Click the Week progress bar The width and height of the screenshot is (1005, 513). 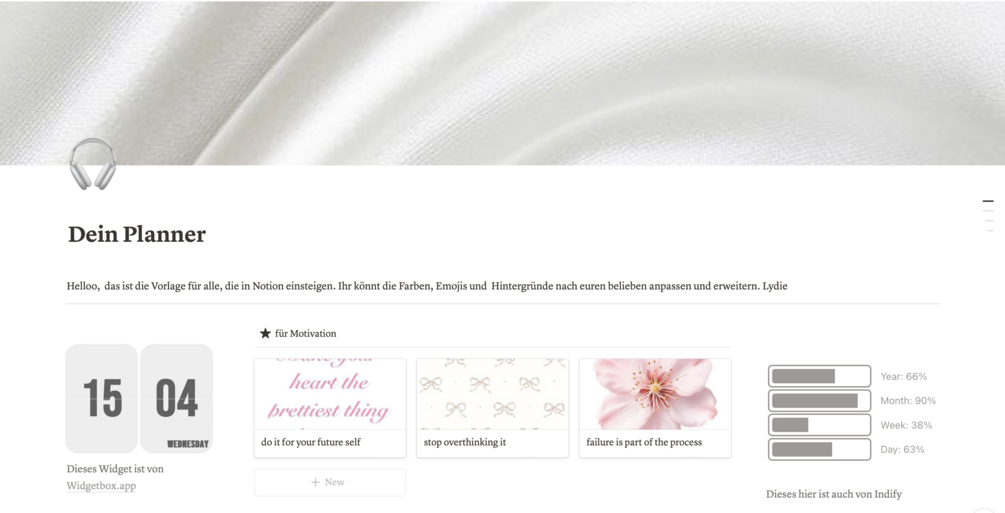pos(819,425)
